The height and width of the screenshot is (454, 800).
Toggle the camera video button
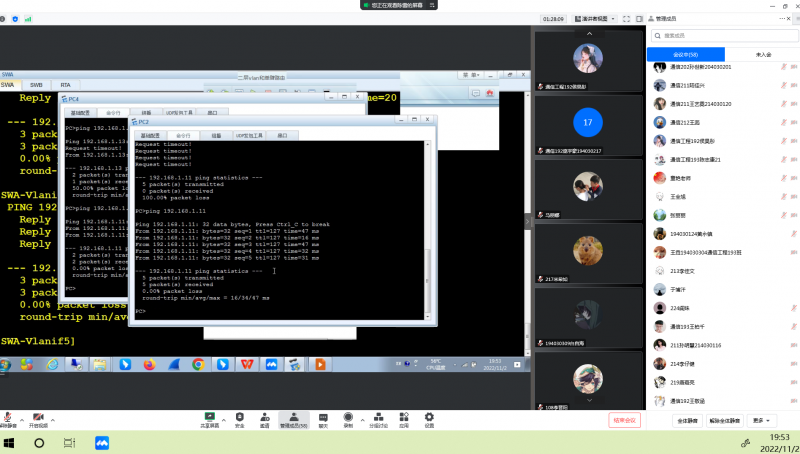38,418
